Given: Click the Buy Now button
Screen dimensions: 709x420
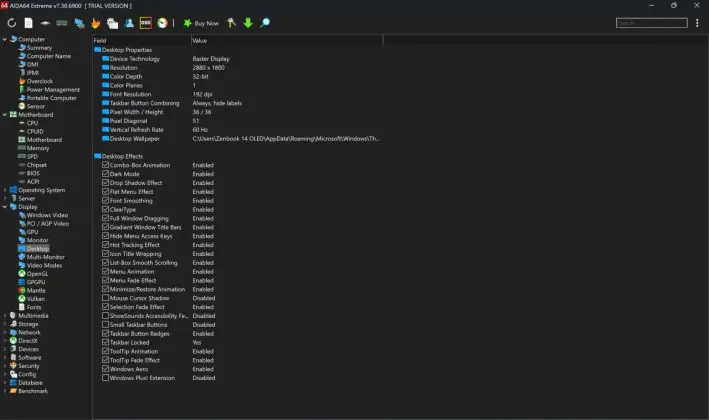Looking at the screenshot, I should tap(201, 23).
